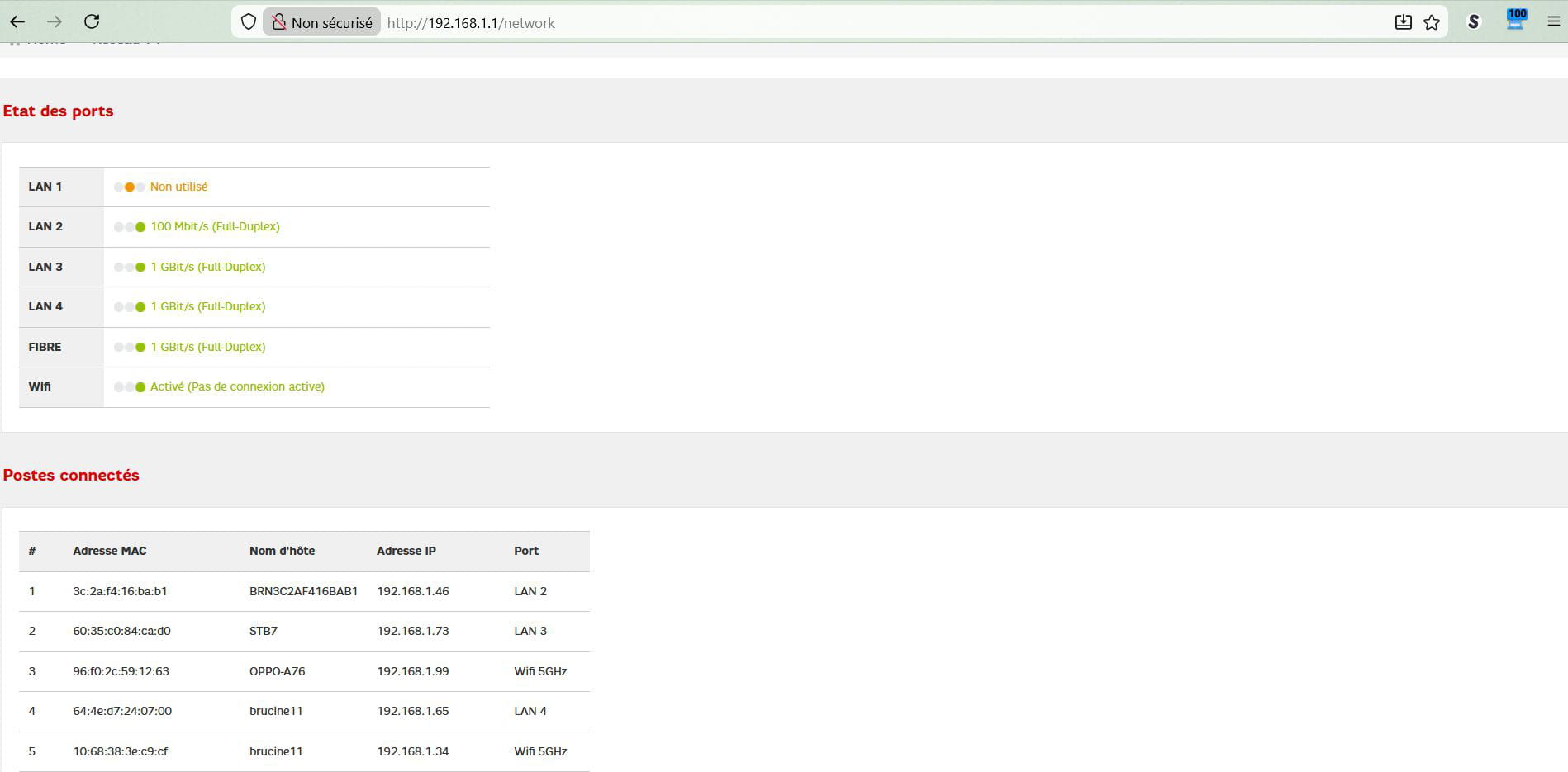The image size is (1568, 772).
Task: Select the LAN 3 label in the ports table
Action: (x=45, y=267)
